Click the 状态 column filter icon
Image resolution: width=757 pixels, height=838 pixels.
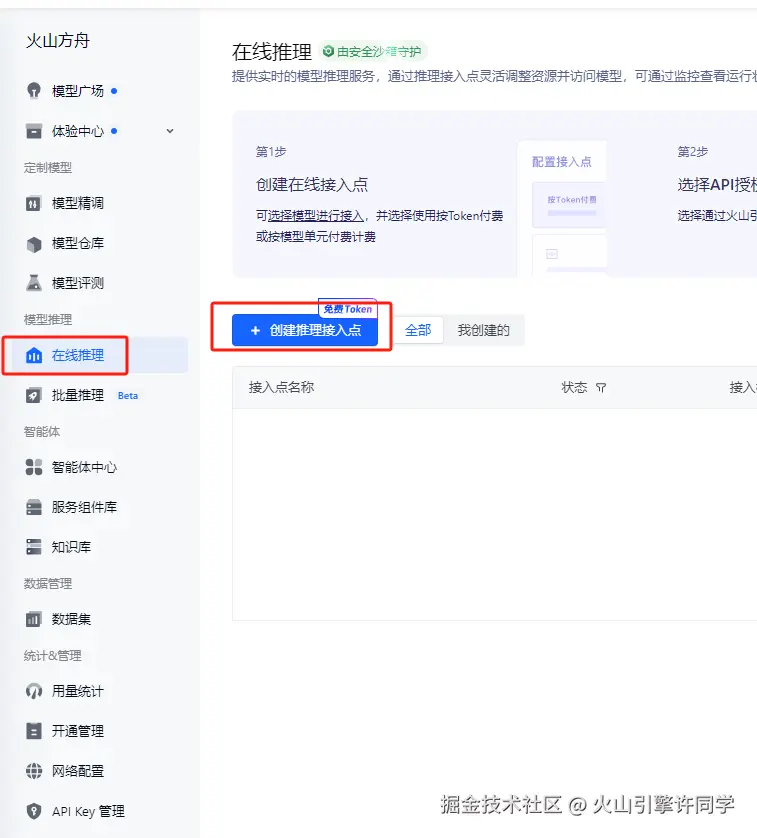pos(601,387)
